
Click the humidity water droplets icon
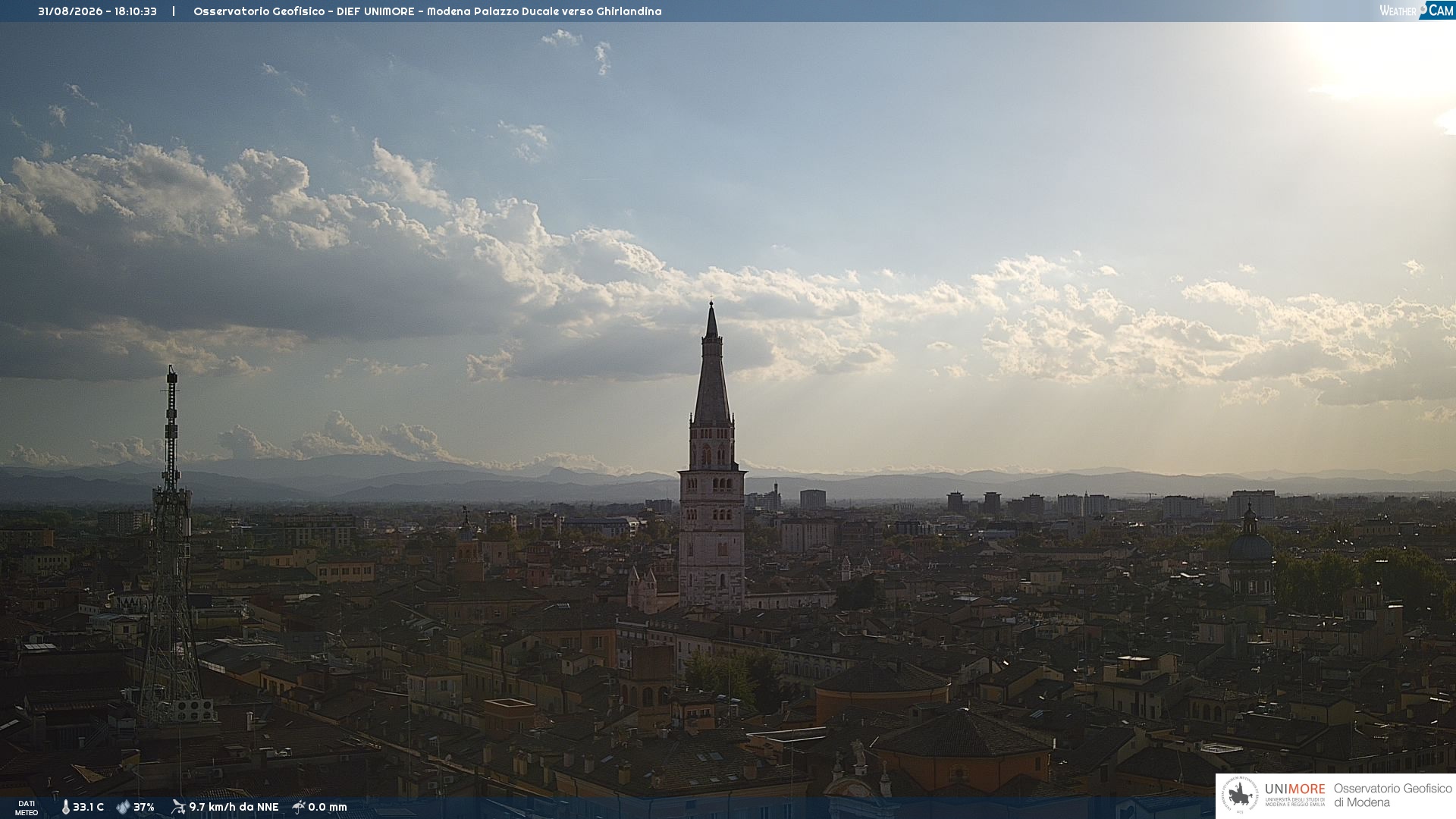tap(123, 807)
